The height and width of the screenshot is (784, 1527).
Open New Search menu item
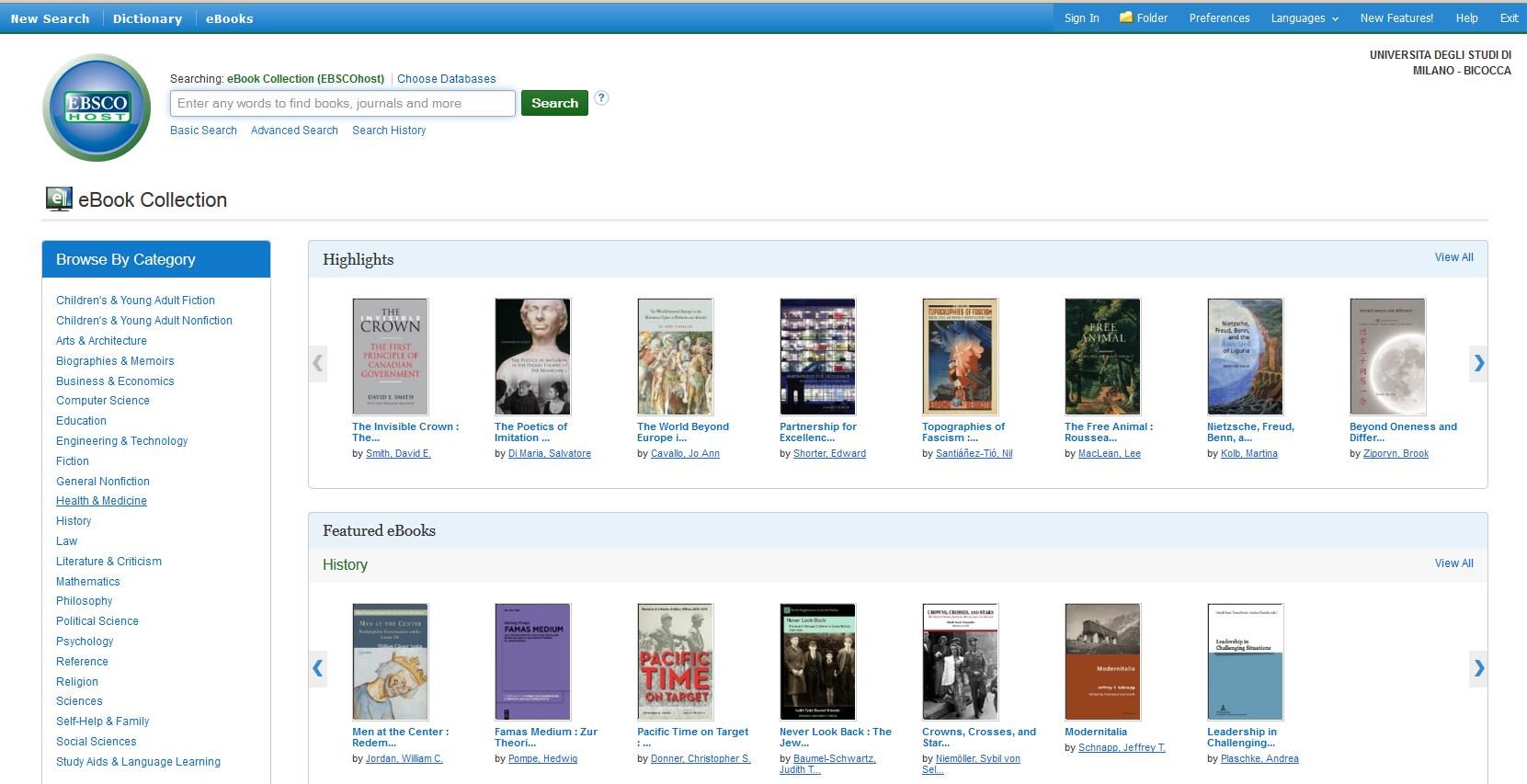[50, 18]
